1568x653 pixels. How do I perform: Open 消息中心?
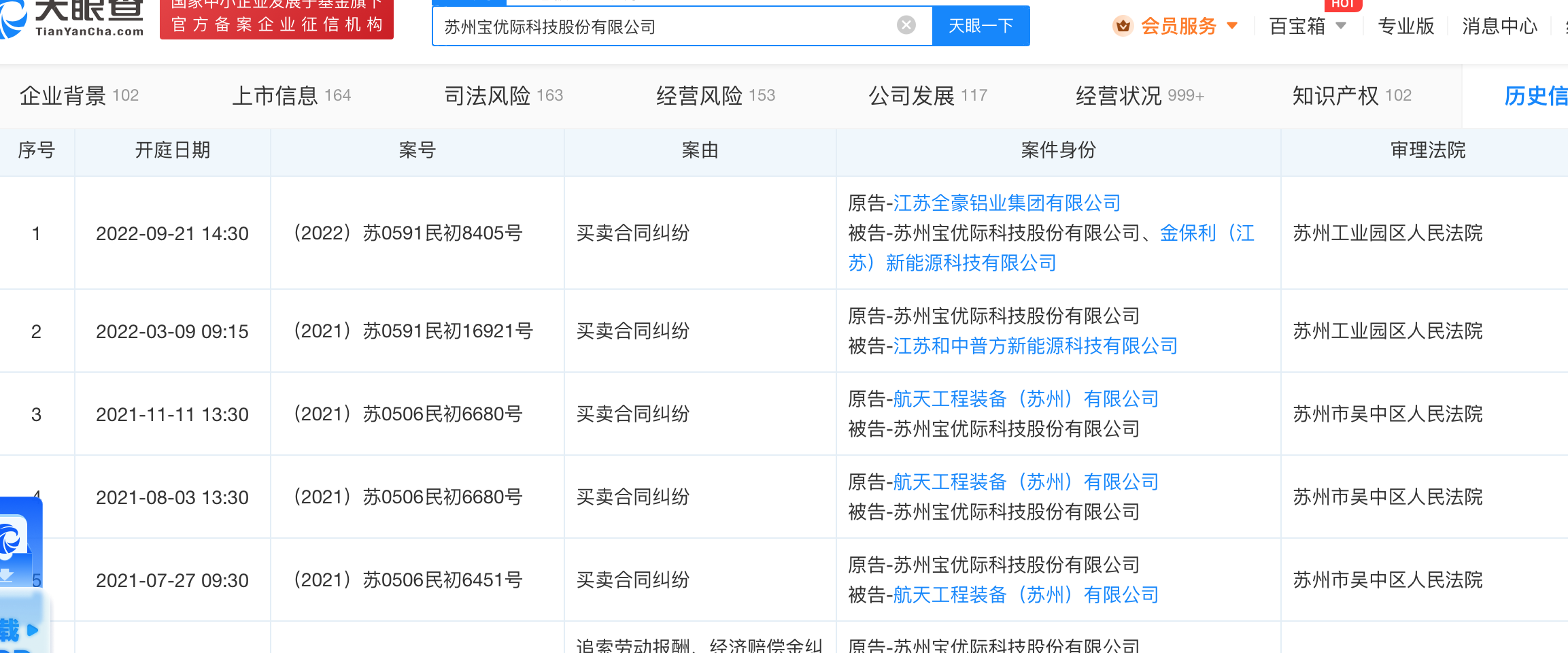(1499, 26)
